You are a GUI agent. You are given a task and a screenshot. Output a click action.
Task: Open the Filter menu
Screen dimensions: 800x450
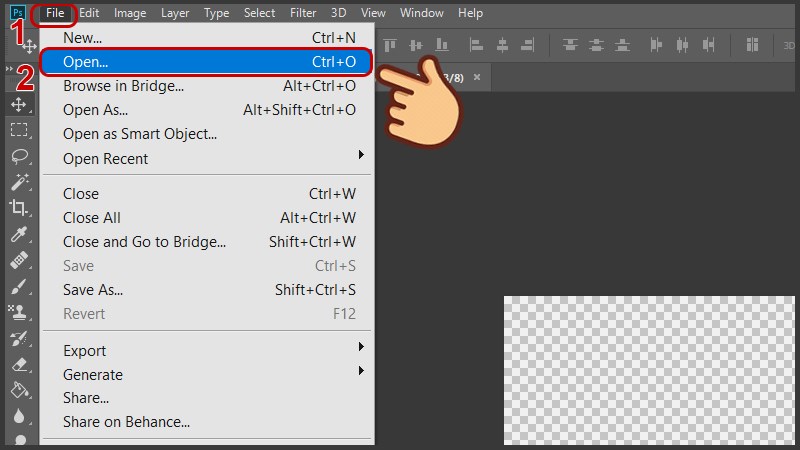pos(303,13)
